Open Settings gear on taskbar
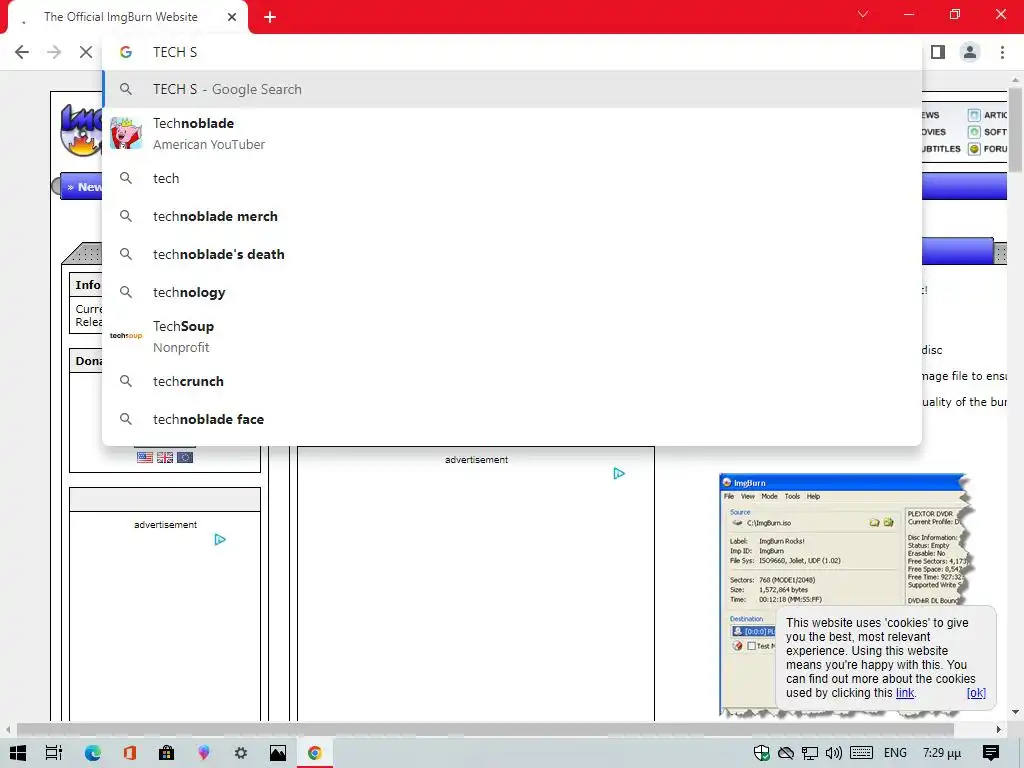Screen dimensions: 1024x768 point(240,753)
